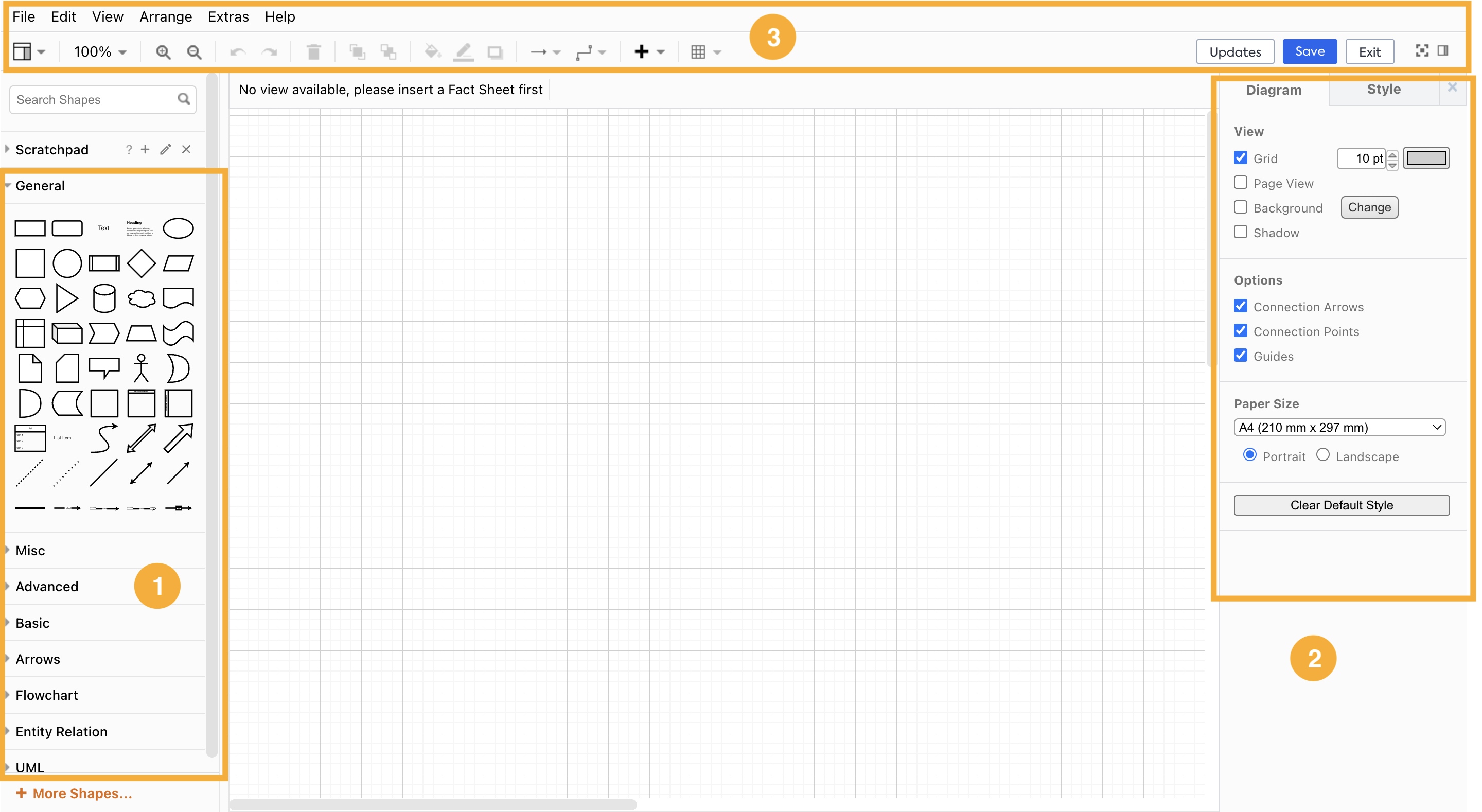
Task: Expand the Flowchart shapes section
Action: point(47,695)
